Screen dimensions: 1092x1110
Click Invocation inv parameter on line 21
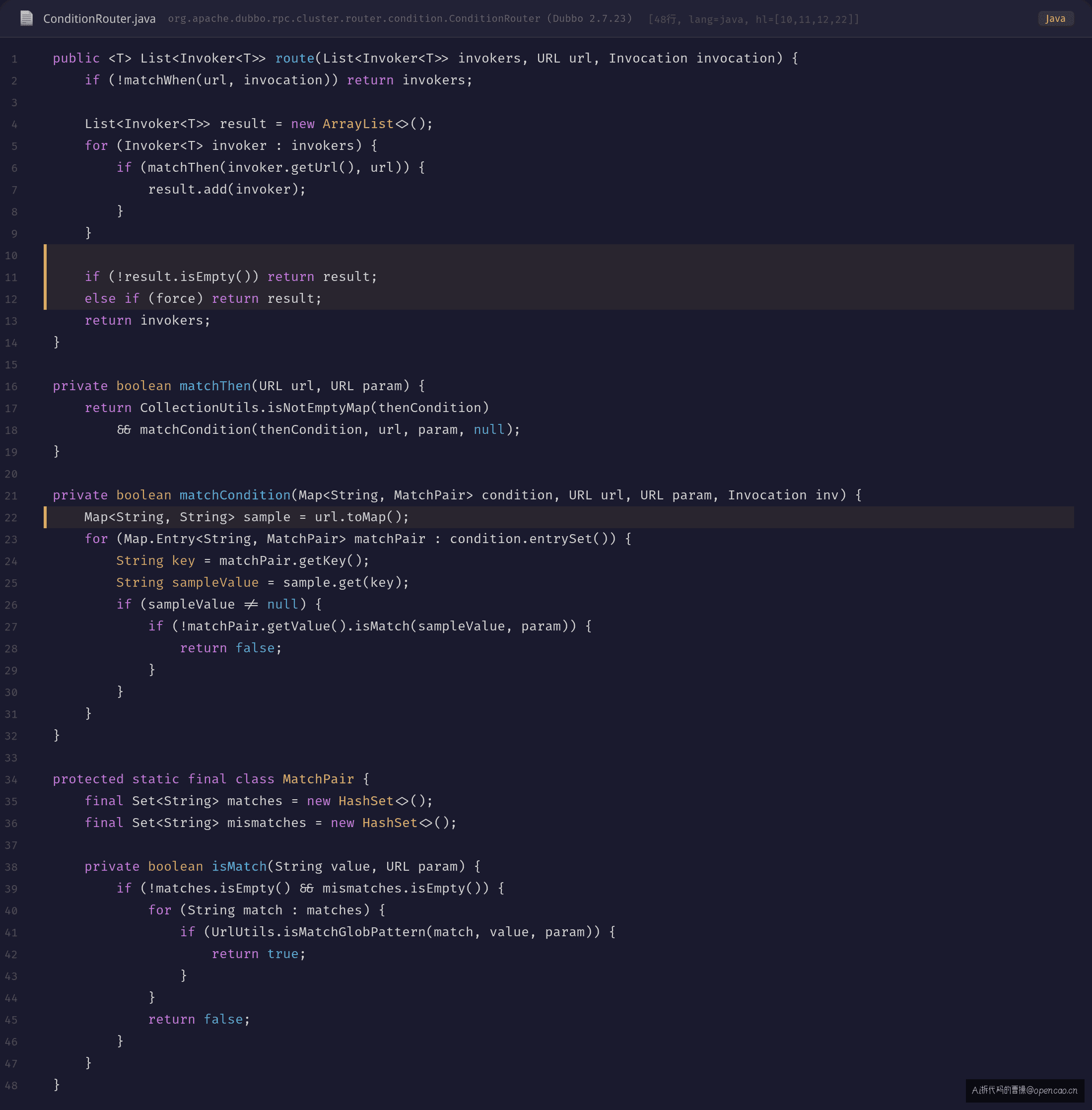[783, 494]
